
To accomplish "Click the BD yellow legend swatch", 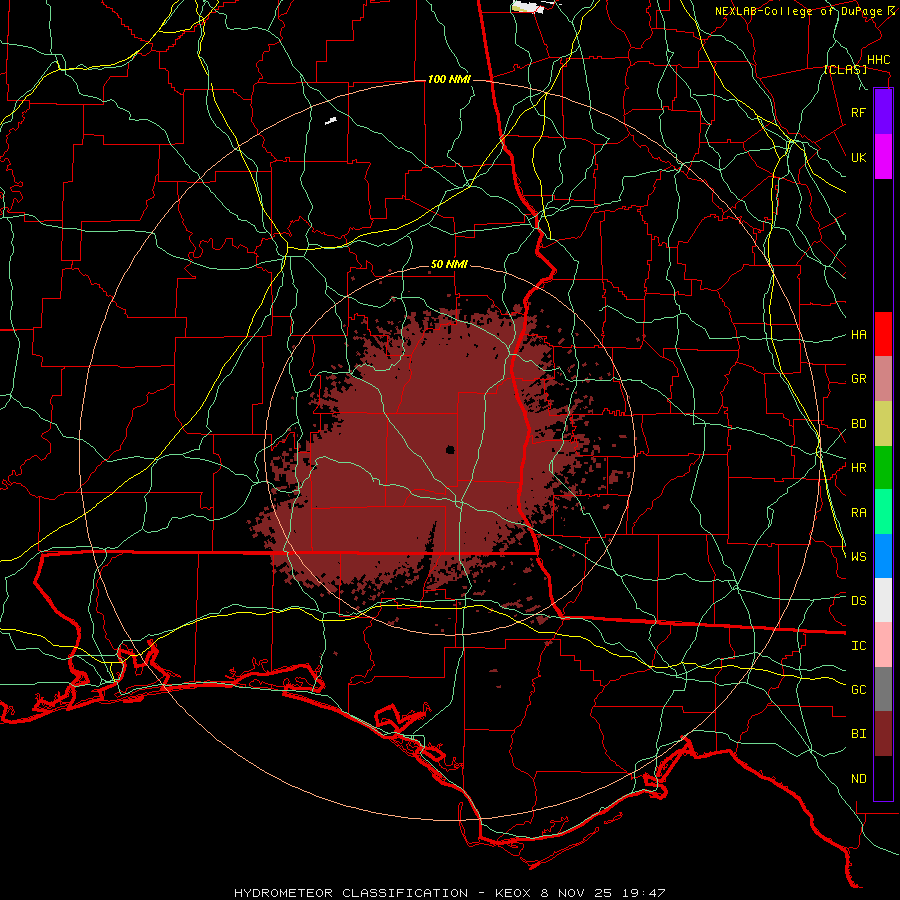I will click(883, 423).
